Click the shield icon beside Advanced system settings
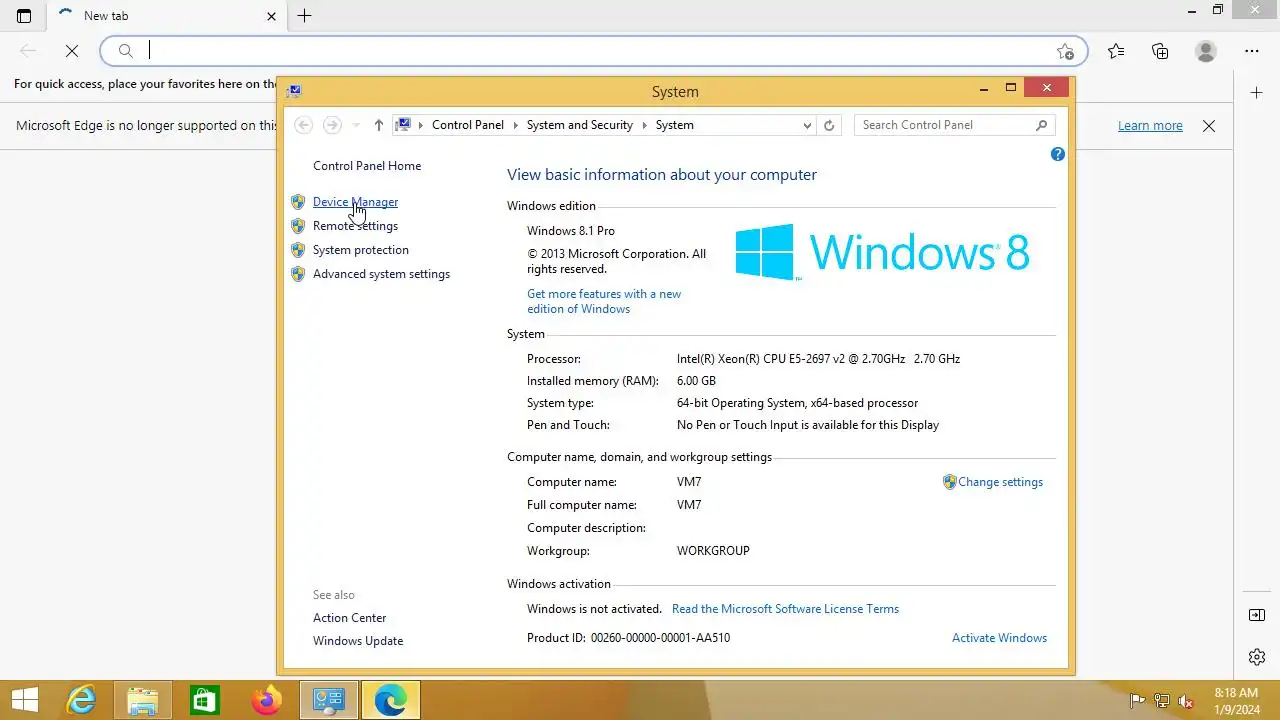Screen dimensions: 1280x720 [x=298, y=274]
